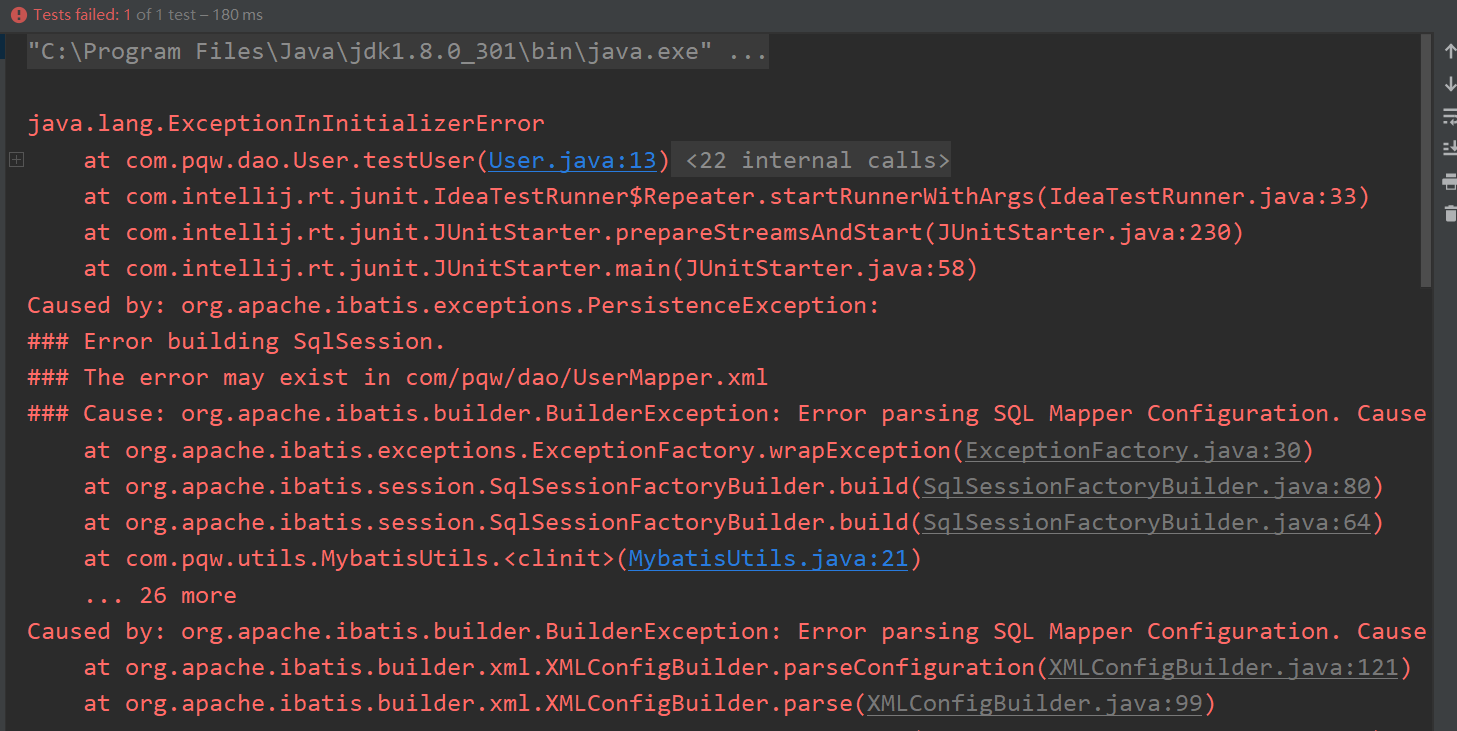Open the ExceptionFactory.java:30 link
The image size is (1457, 731).
tap(1133, 450)
